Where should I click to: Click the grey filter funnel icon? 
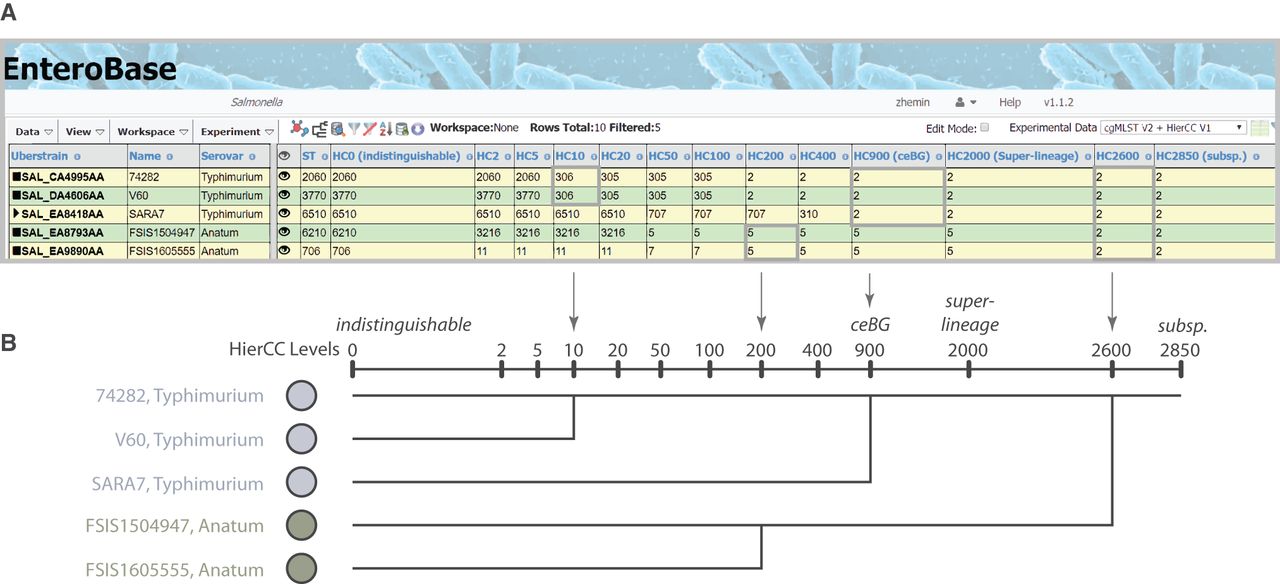coord(353,128)
